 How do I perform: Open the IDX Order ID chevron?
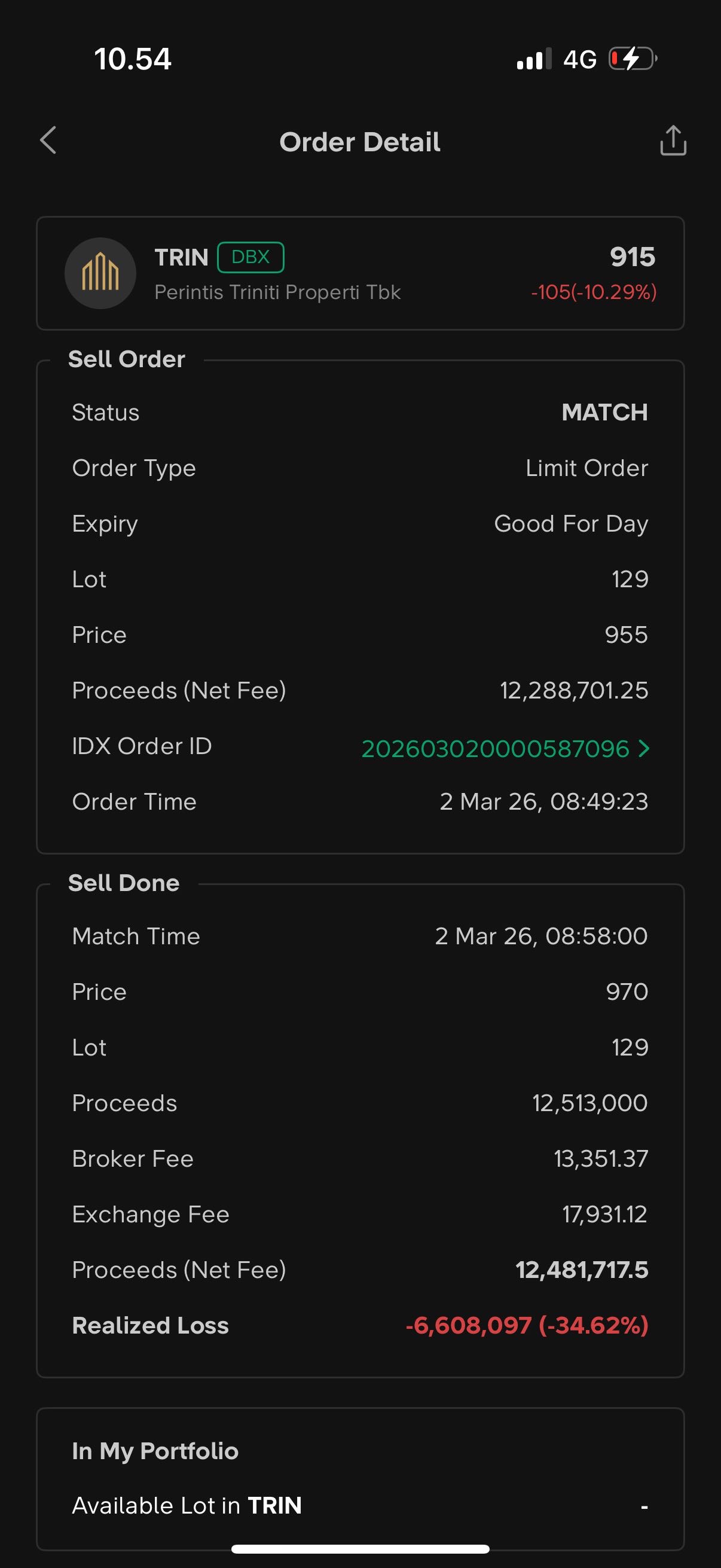coord(644,748)
